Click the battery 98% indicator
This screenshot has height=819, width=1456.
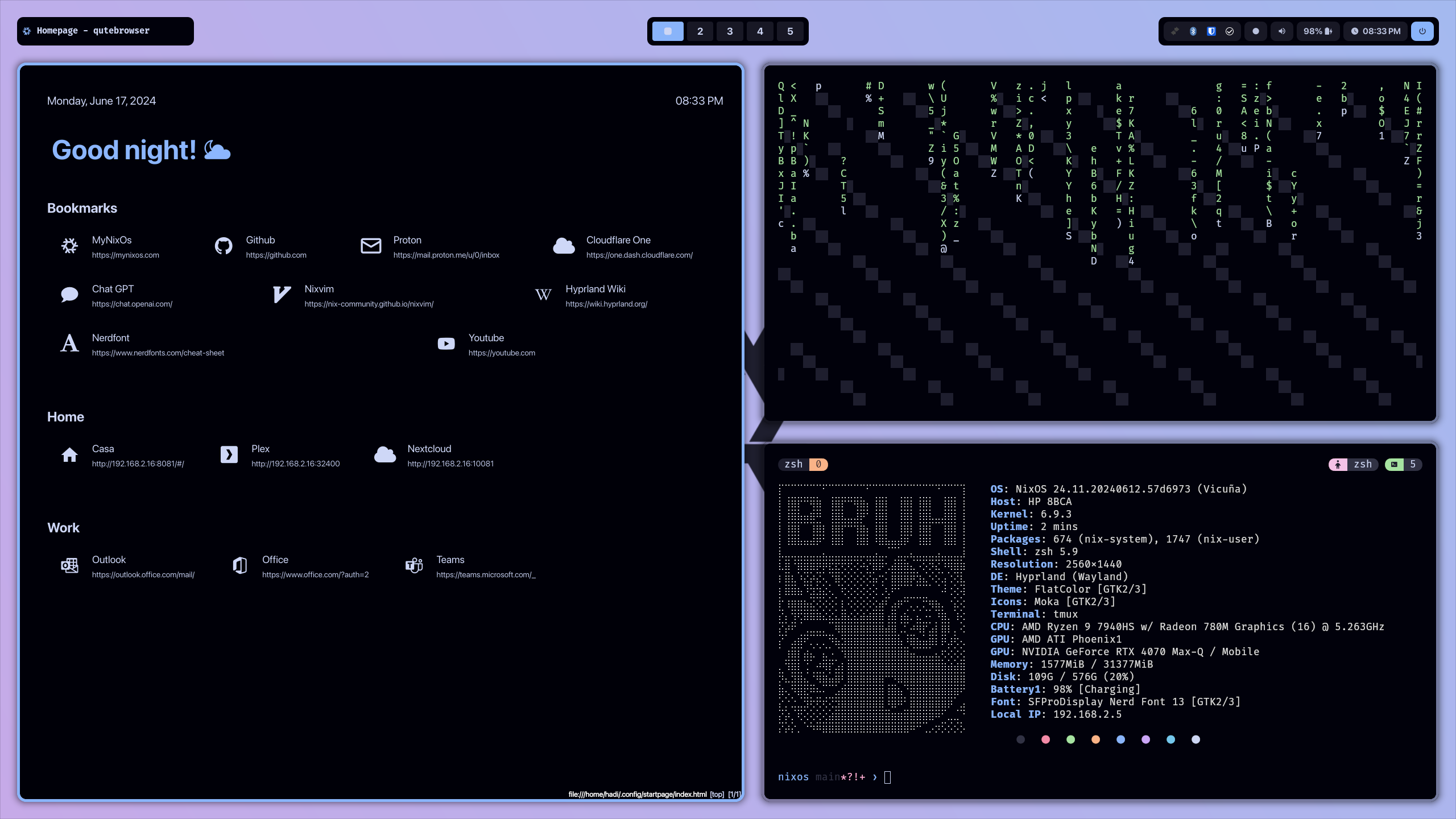1317,31
